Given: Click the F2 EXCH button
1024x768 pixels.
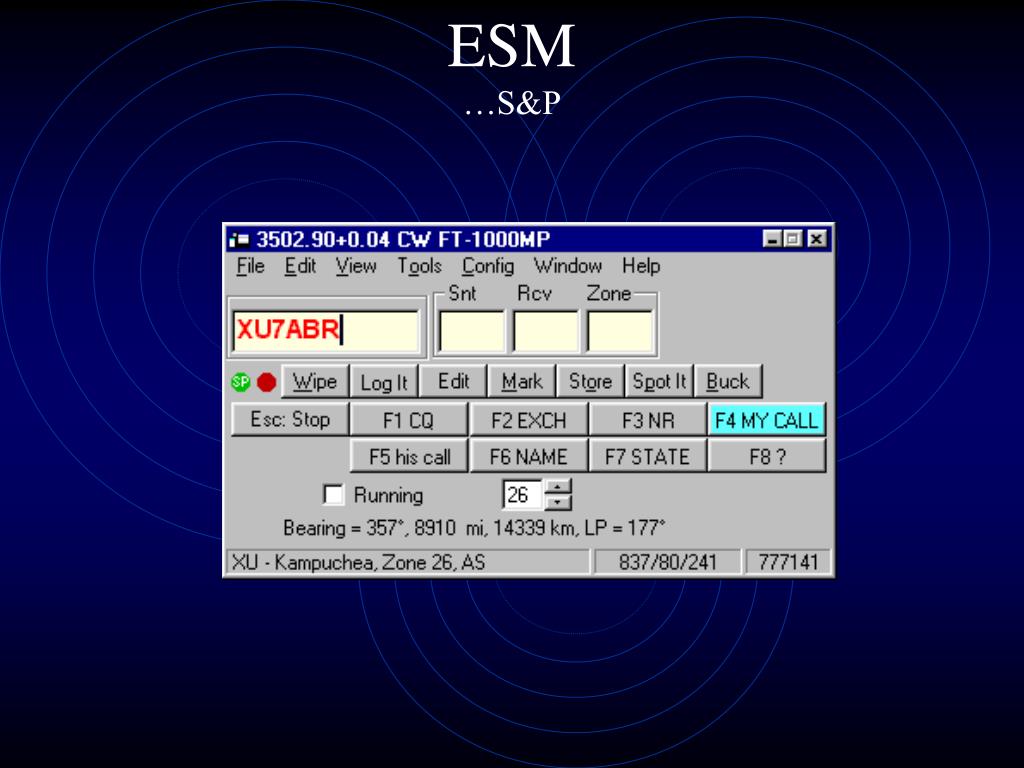Looking at the screenshot, I should 528,419.
